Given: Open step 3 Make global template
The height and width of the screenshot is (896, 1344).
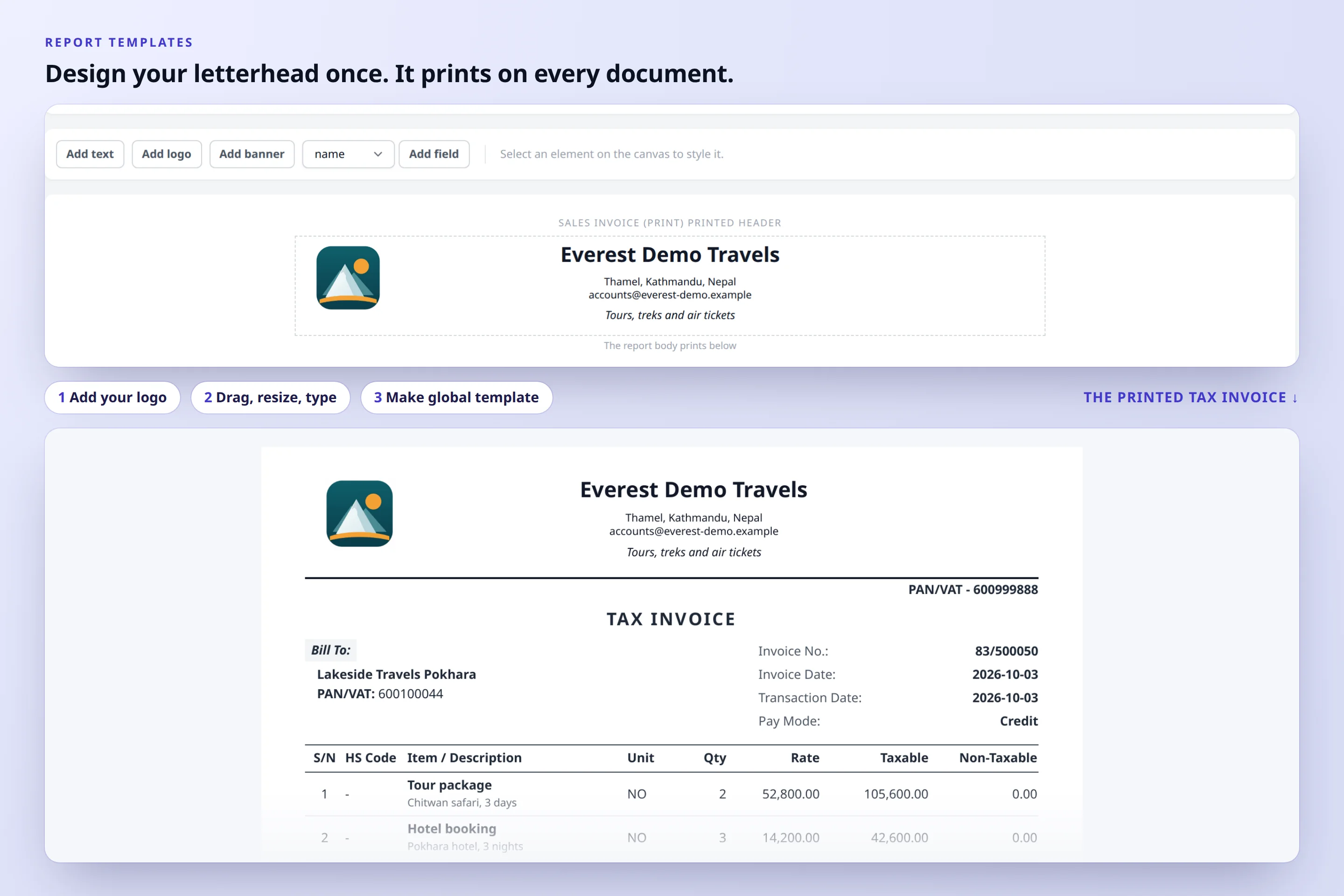Looking at the screenshot, I should click(x=456, y=397).
